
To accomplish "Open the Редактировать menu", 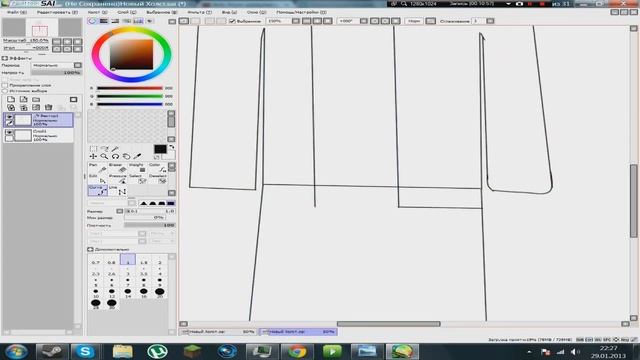I will (x=57, y=12).
